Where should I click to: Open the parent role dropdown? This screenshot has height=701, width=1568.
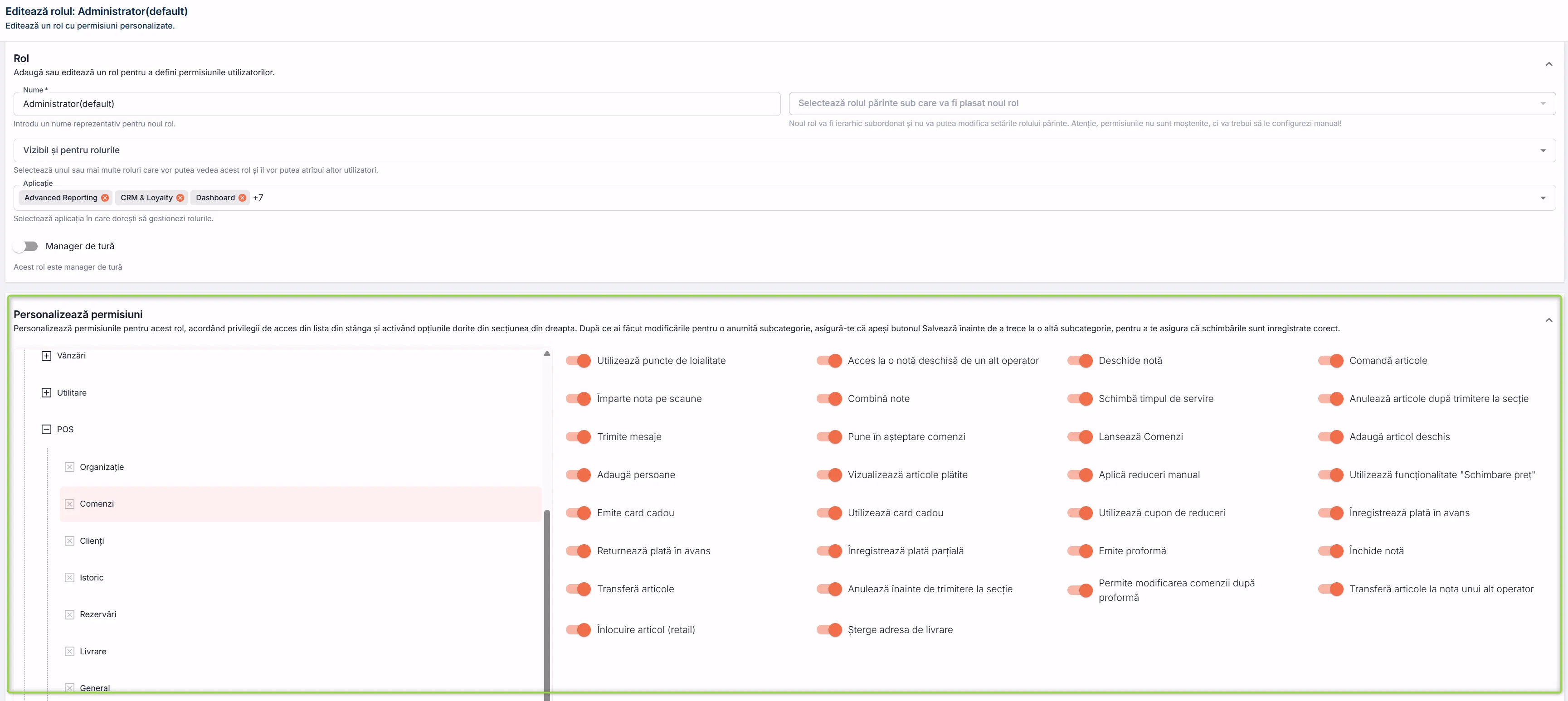click(1172, 103)
